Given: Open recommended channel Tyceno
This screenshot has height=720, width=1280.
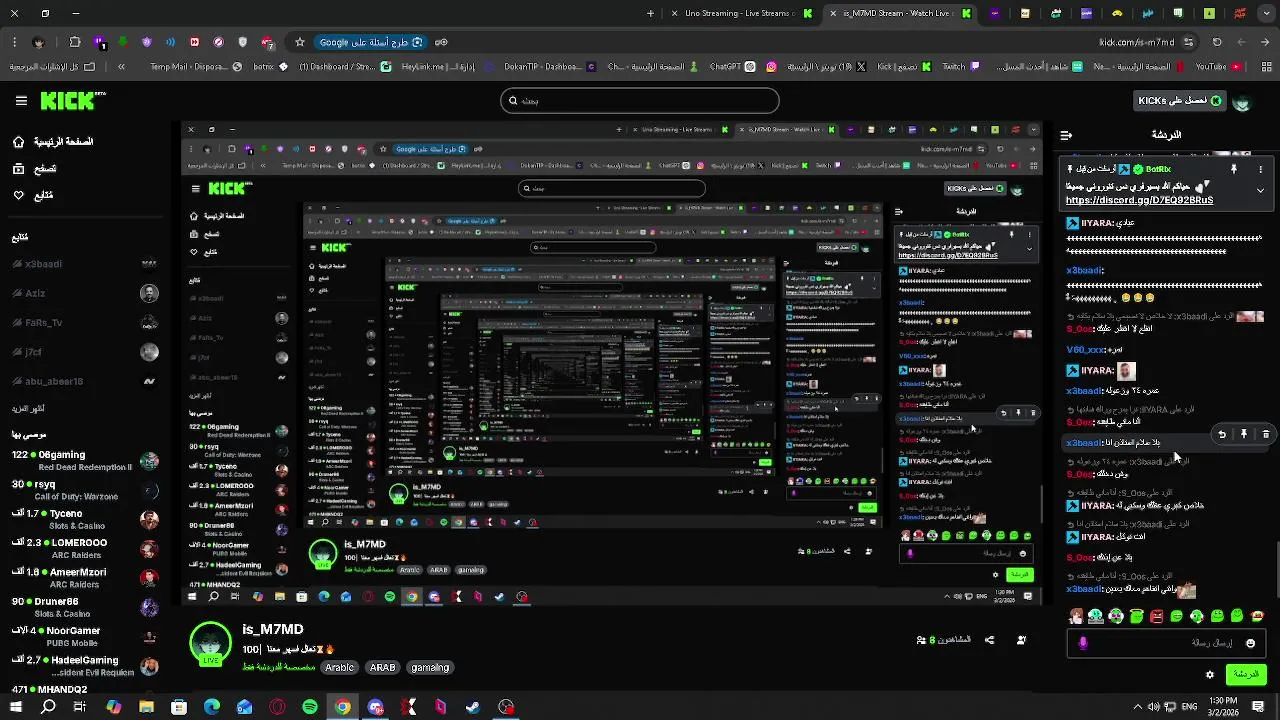Looking at the screenshot, I should (85, 519).
